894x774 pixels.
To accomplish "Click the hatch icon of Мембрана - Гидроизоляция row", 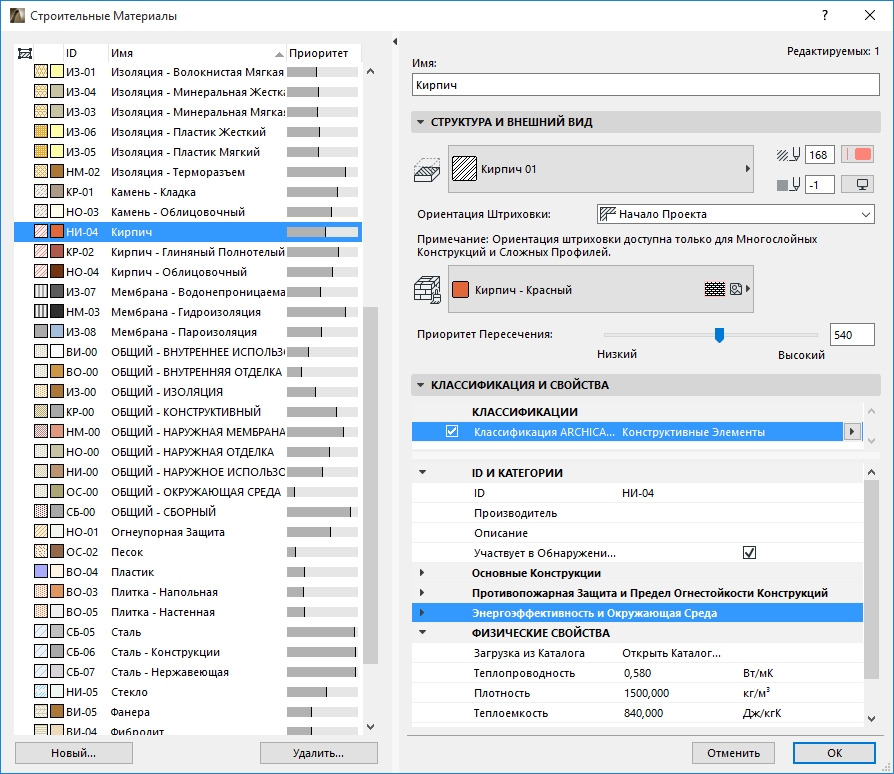I will tap(41, 312).
